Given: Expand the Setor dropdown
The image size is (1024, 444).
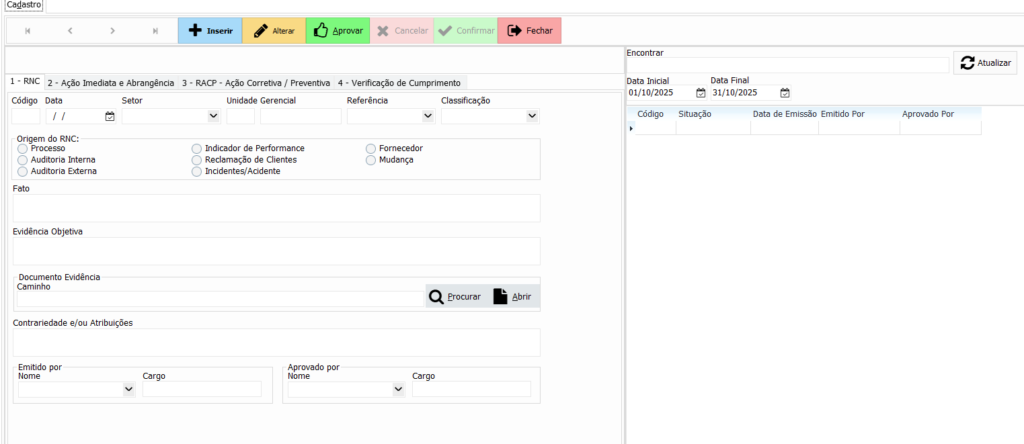Looking at the screenshot, I should 213,116.
